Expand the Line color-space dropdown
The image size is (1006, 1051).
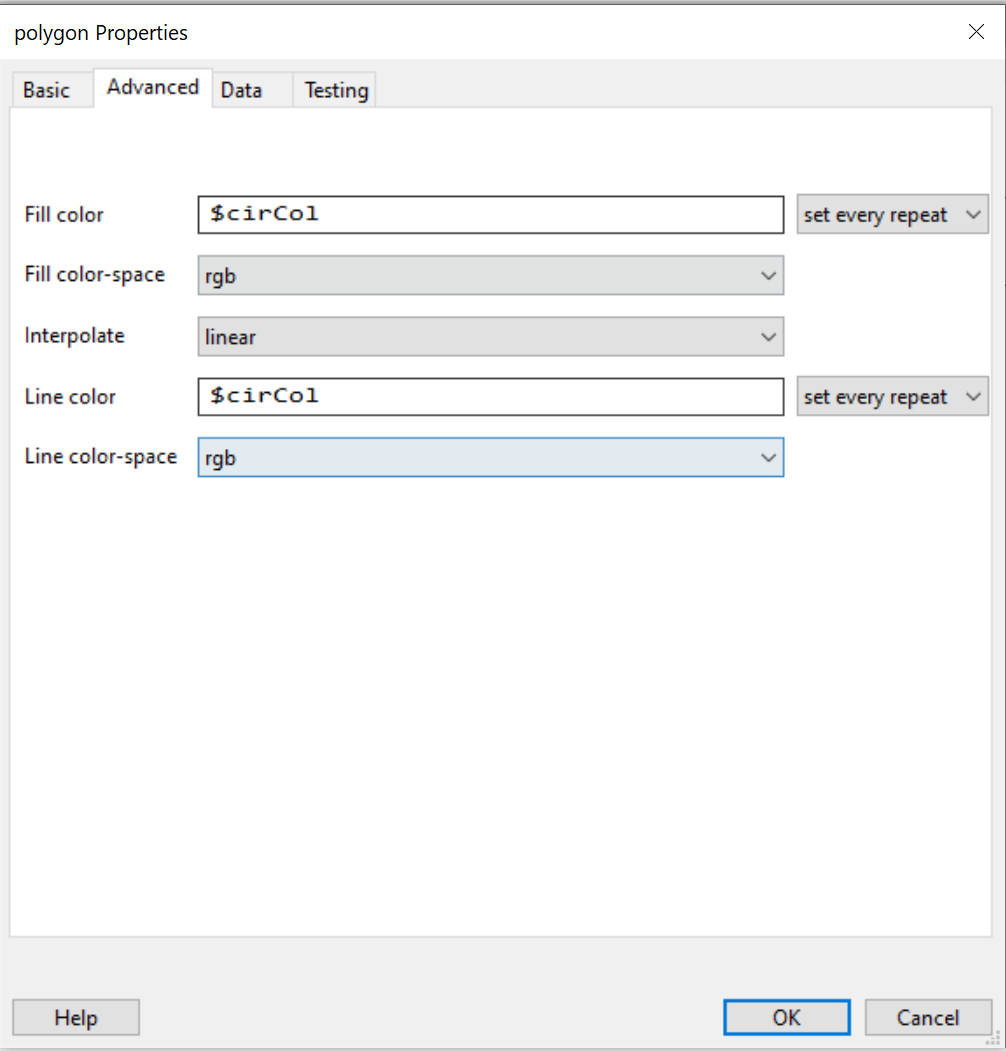pos(490,457)
